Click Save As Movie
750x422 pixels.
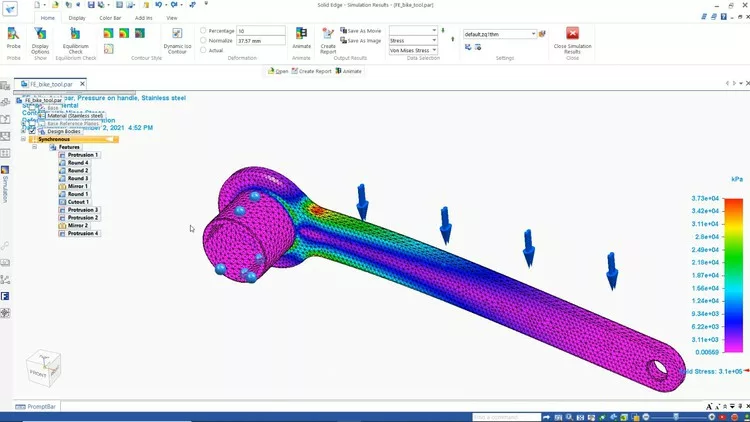361,31
